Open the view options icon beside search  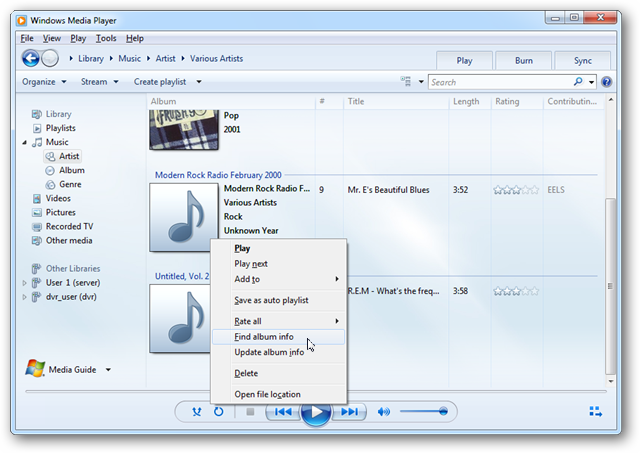tap(405, 82)
